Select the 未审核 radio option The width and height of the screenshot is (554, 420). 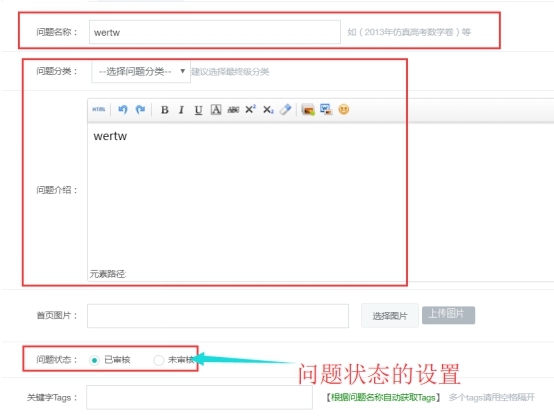[x=158, y=360]
